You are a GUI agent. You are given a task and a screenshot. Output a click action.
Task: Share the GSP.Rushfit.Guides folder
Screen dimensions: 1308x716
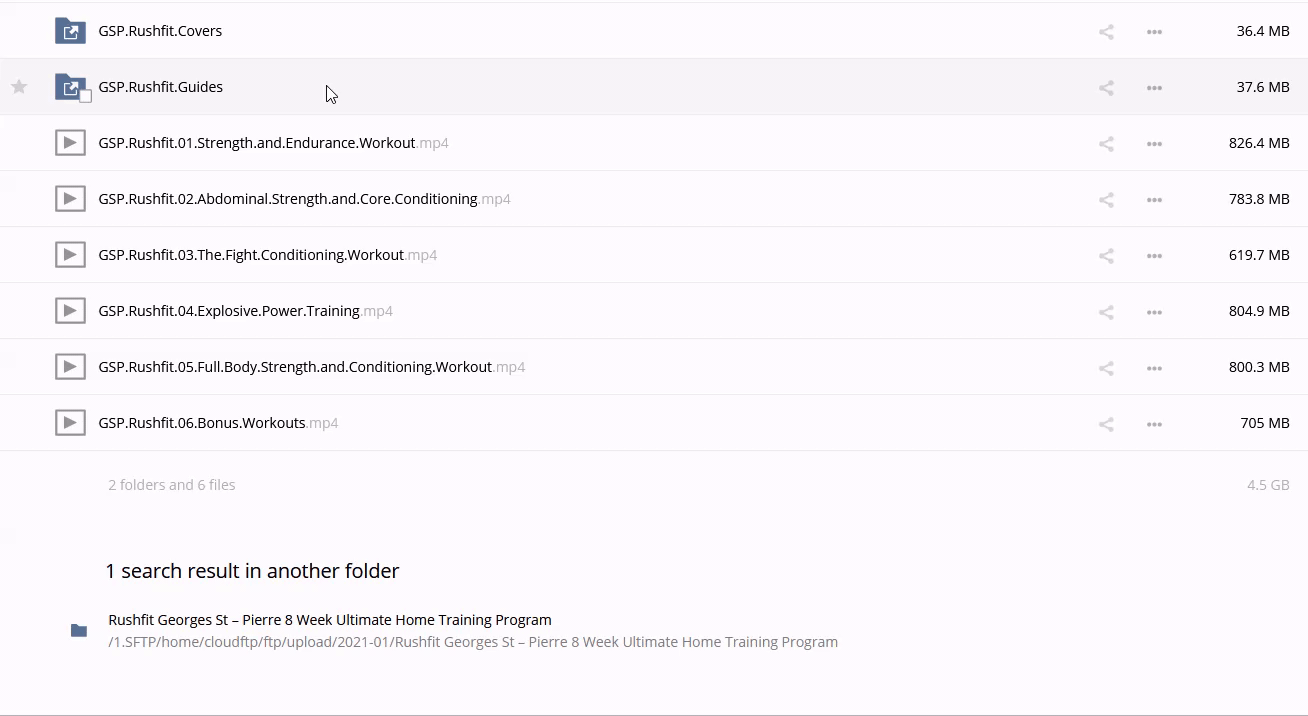pos(1106,88)
